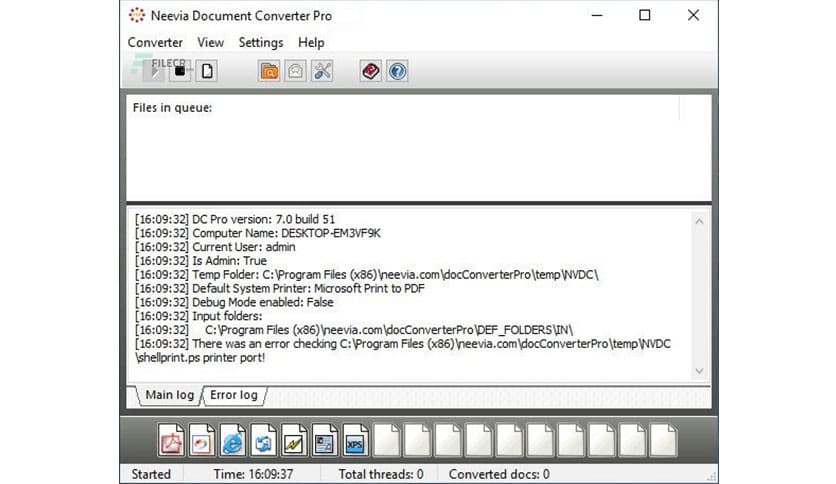
Task: Open the View menu
Action: [x=211, y=43]
